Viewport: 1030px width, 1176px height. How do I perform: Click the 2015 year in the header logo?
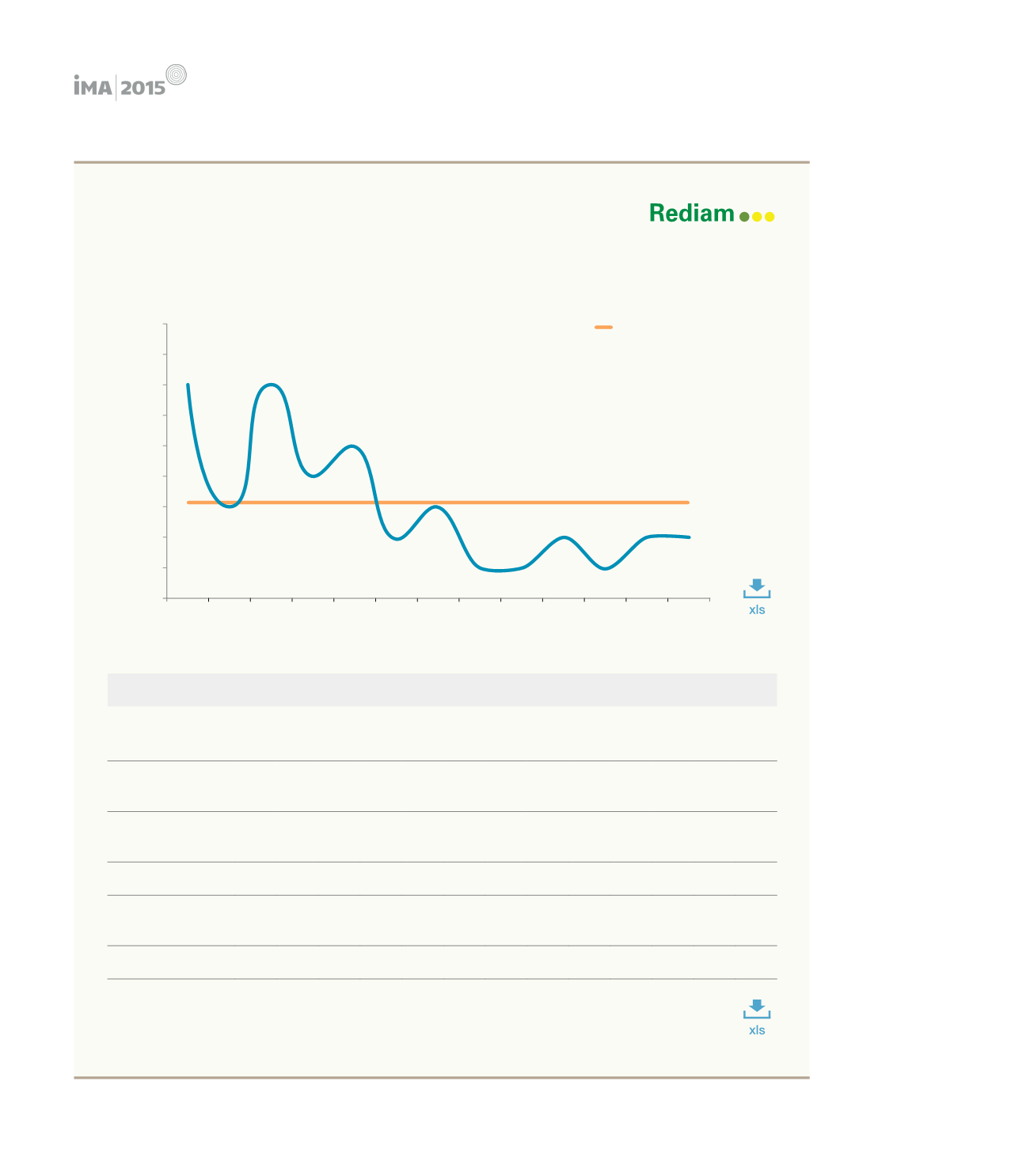pyautogui.click(x=143, y=88)
